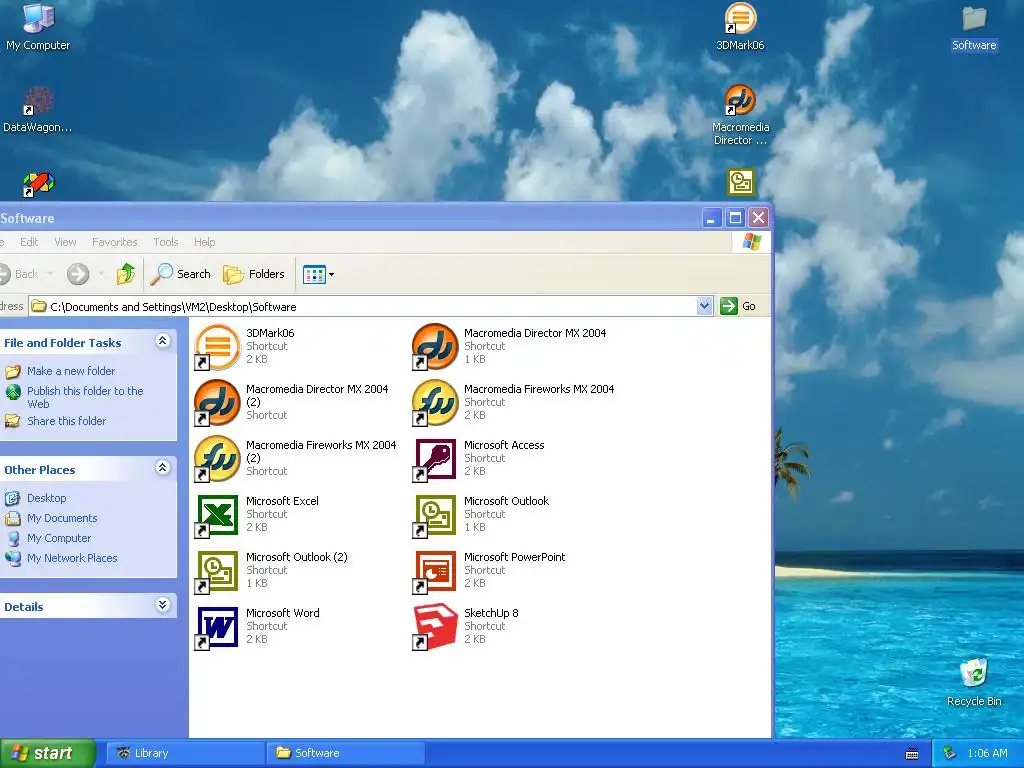
Task: Open the address bar dropdown arrow
Action: point(704,306)
